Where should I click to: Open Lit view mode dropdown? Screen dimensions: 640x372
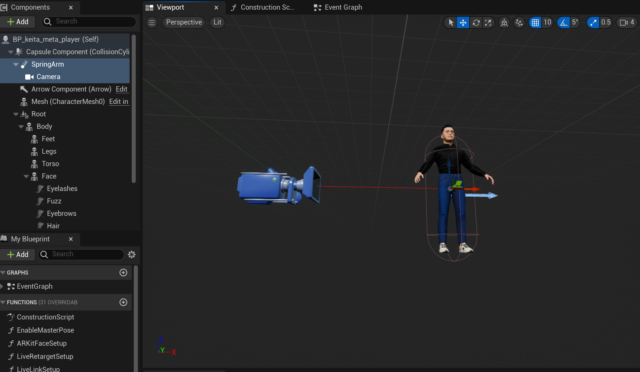tap(217, 22)
